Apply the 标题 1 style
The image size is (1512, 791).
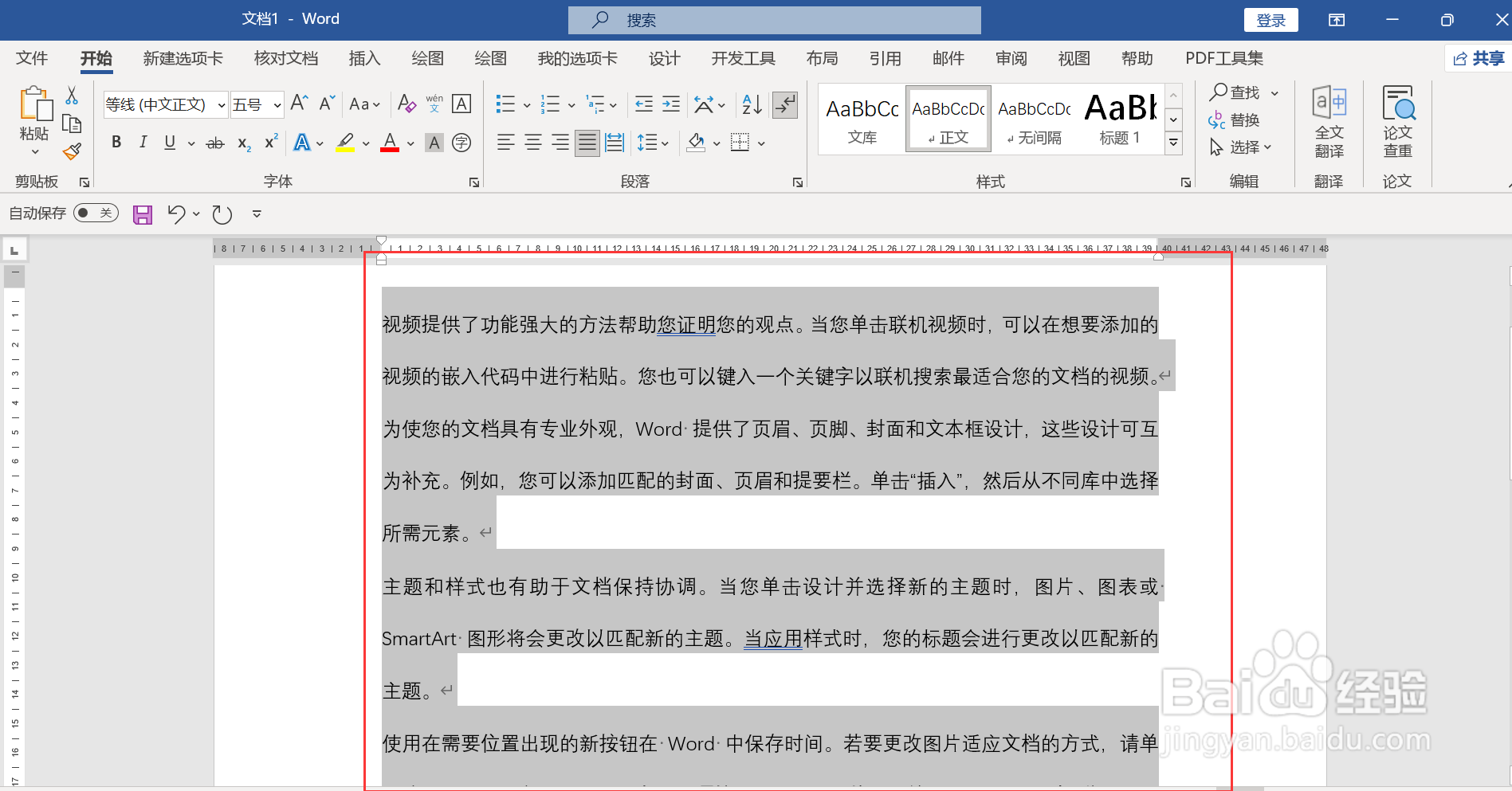1120,119
